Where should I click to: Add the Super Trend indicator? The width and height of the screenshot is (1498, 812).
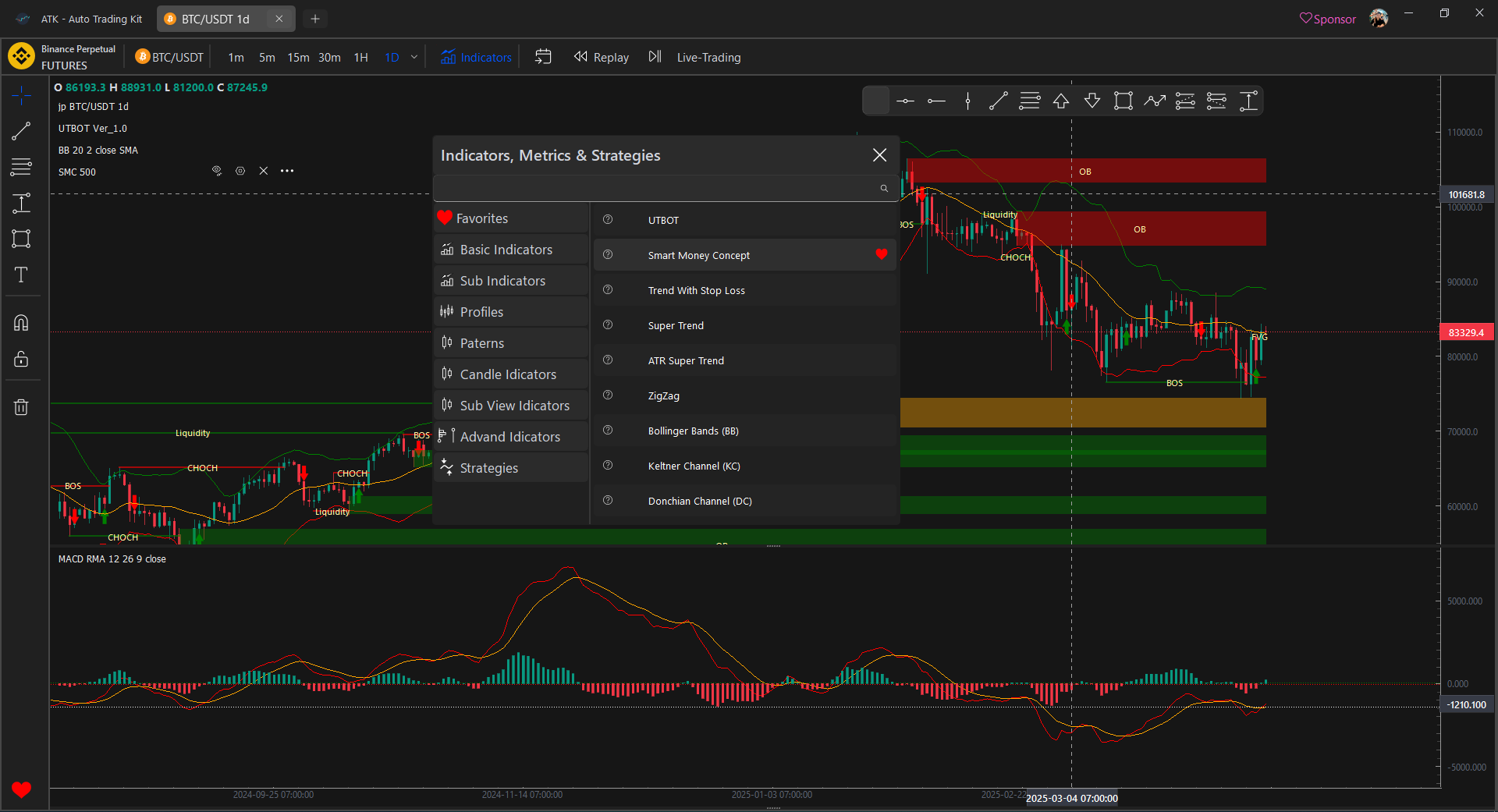pyautogui.click(x=745, y=325)
